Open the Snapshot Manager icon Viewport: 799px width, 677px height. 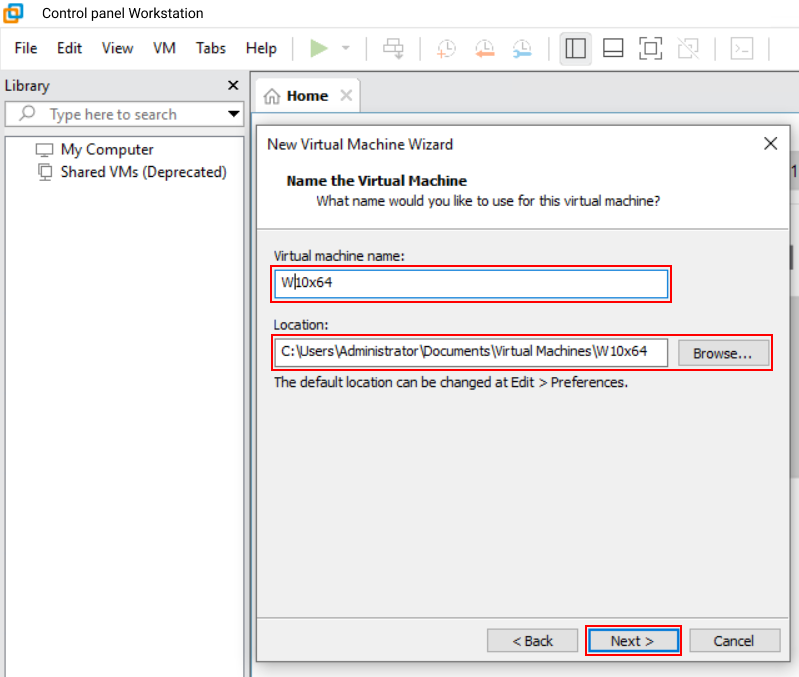point(522,48)
